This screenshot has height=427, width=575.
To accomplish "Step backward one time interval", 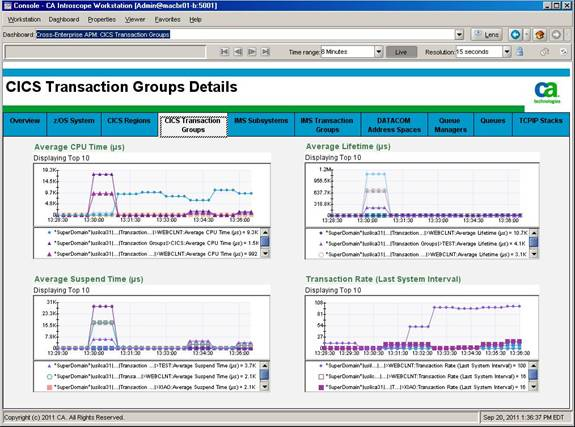I will [238, 52].
